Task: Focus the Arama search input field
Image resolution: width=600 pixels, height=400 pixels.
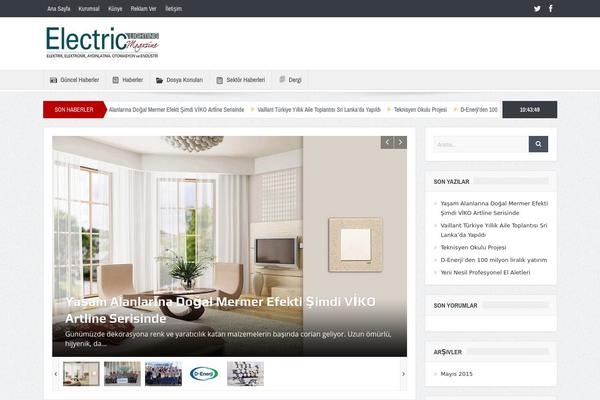Action: tap(481, 144)
